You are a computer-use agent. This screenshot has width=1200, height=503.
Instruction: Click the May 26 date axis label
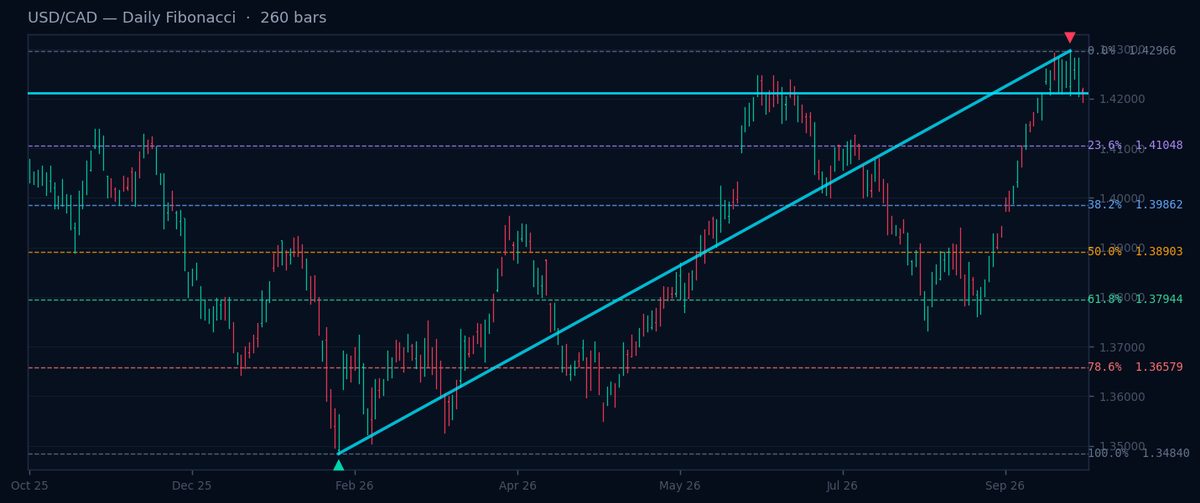pos(680,485)
